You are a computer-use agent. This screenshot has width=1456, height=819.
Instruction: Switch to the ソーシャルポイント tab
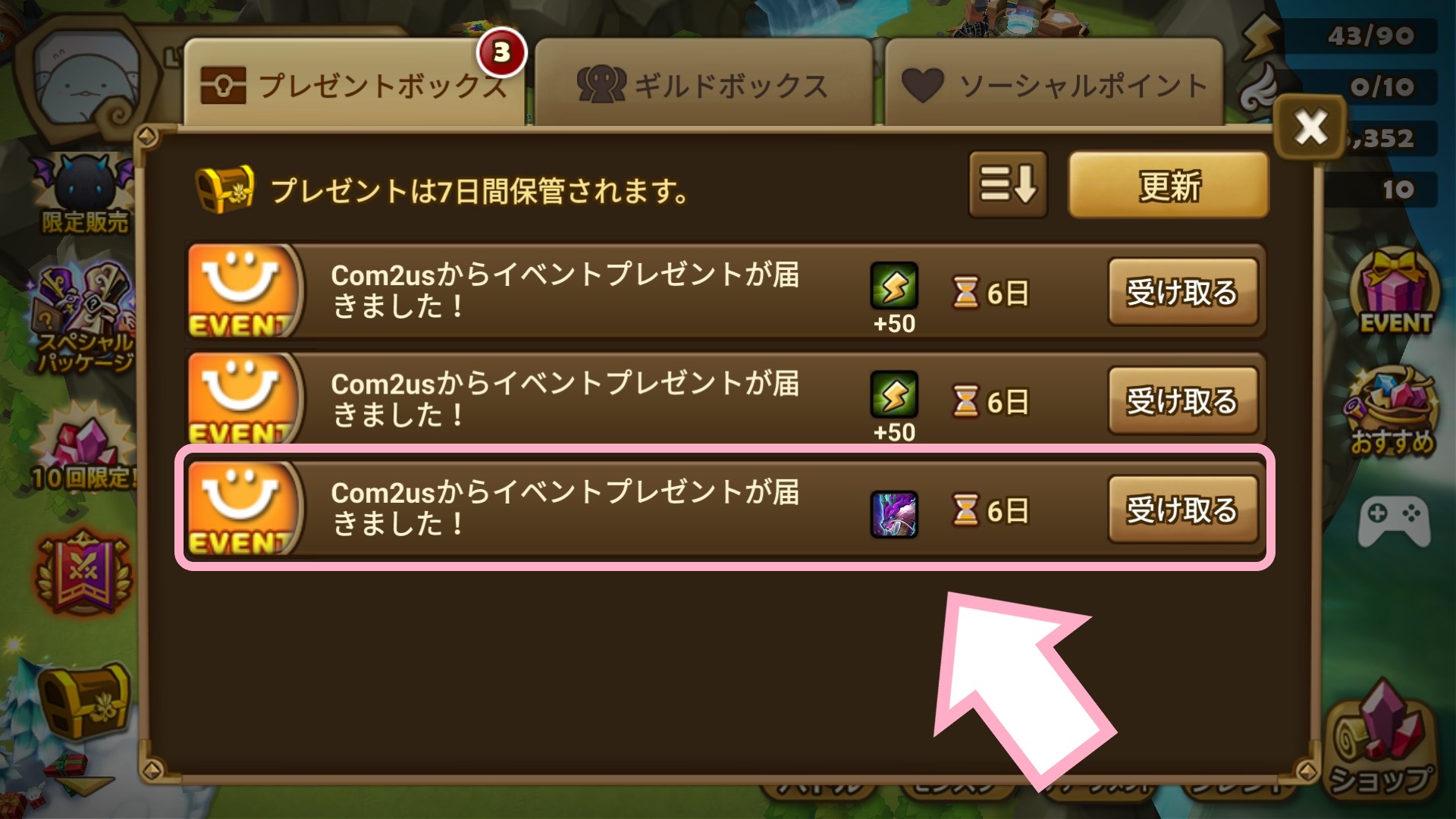pos(1054,83)
